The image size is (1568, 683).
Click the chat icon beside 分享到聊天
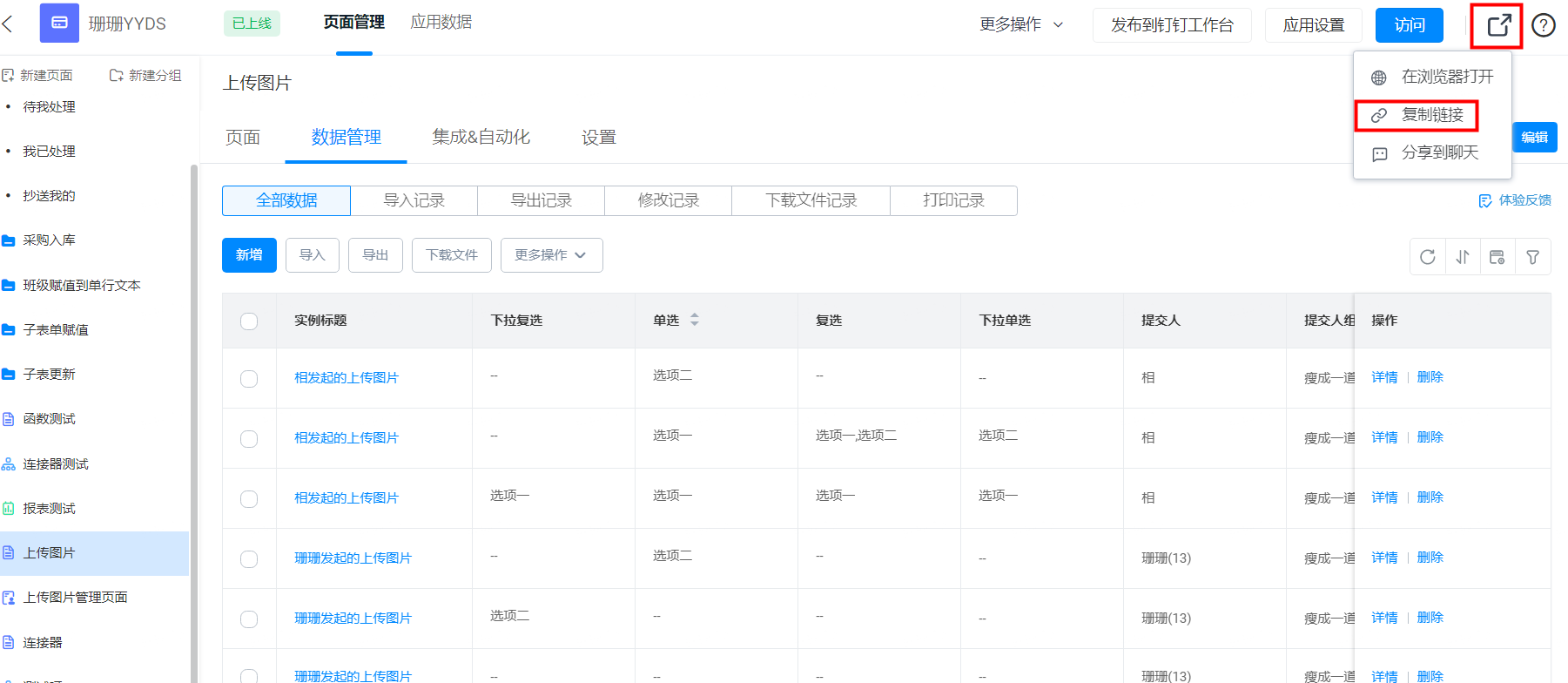pos(1379,153)
